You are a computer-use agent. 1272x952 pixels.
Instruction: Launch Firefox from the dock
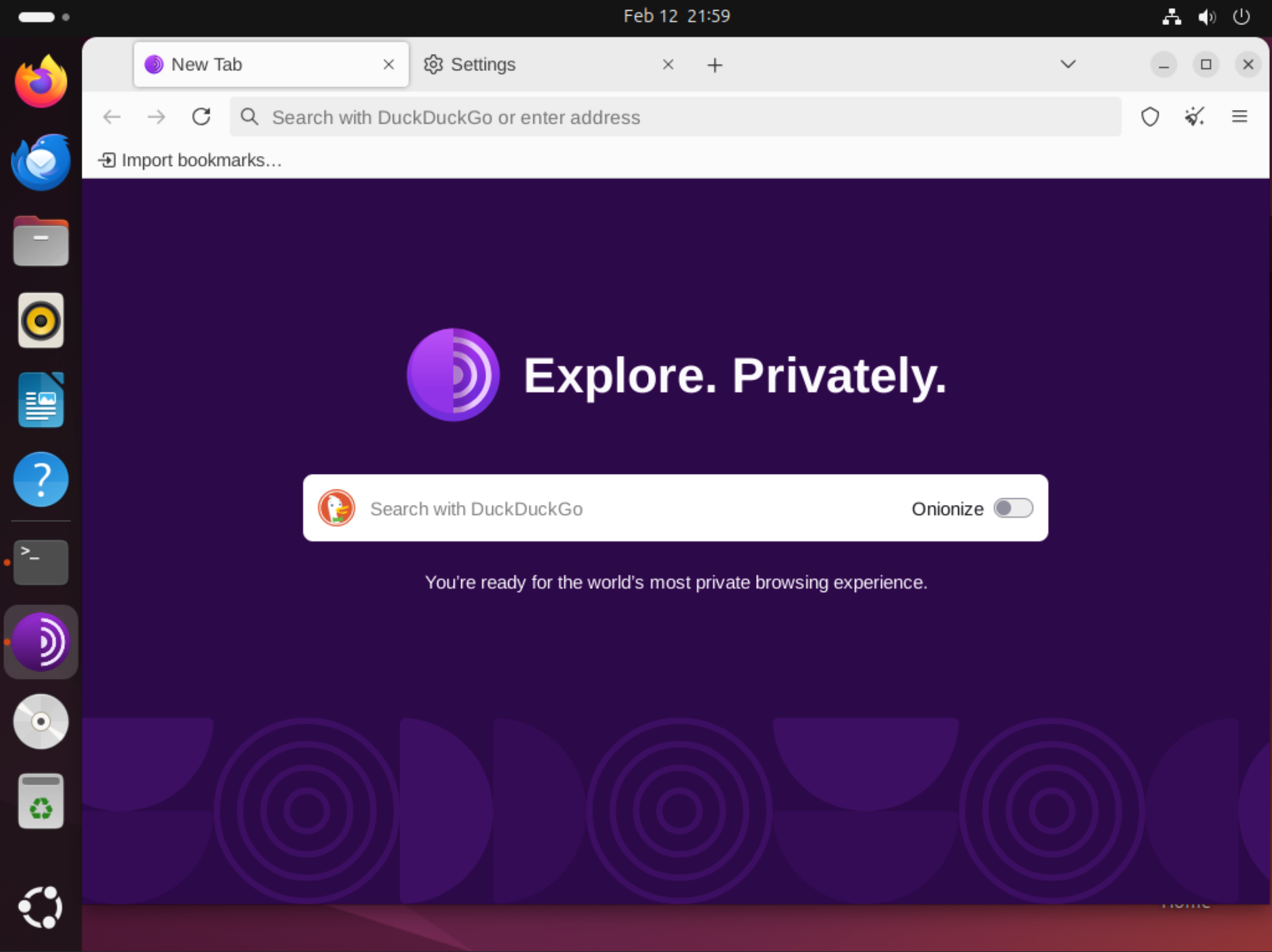(x=41, y=81)
